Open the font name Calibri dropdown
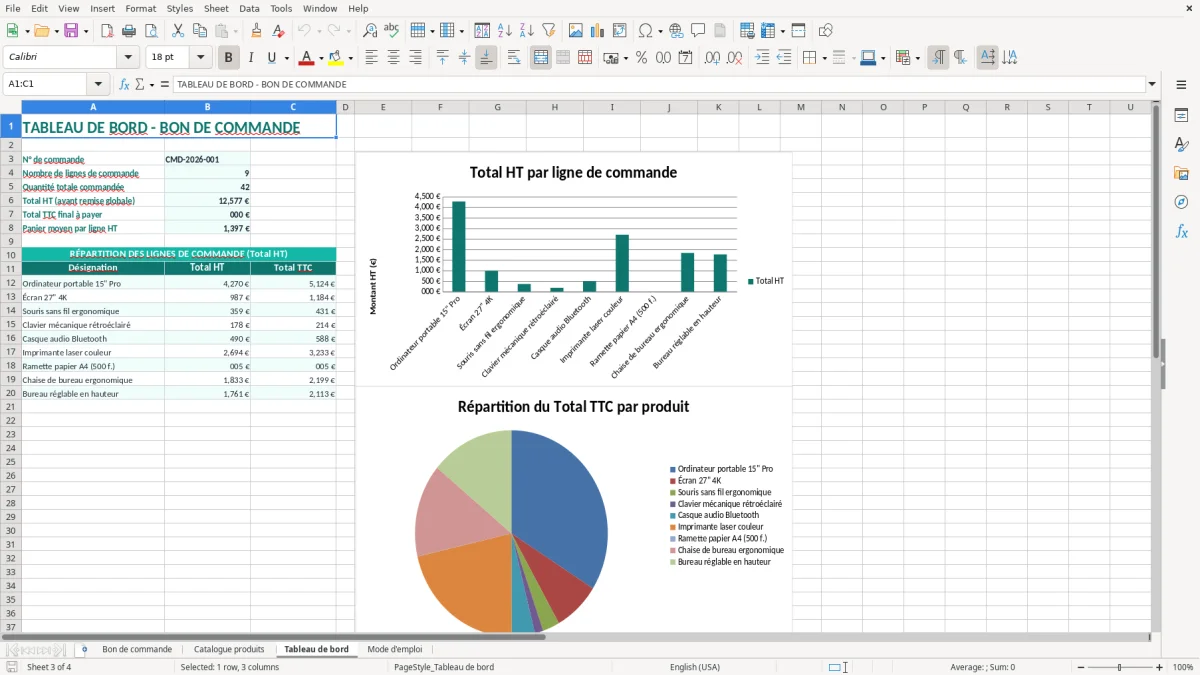1200x675 pixels. tap(128, 58)
